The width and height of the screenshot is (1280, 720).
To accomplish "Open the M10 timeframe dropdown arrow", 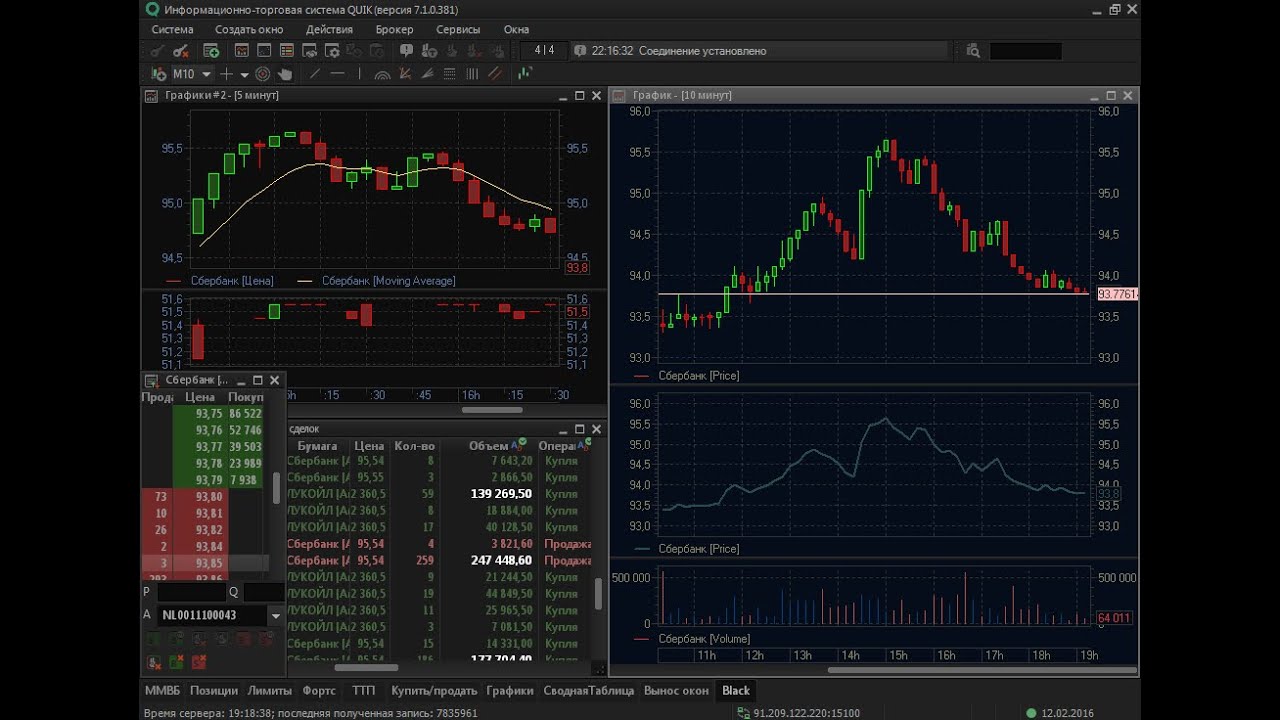I will click(206, 74).
